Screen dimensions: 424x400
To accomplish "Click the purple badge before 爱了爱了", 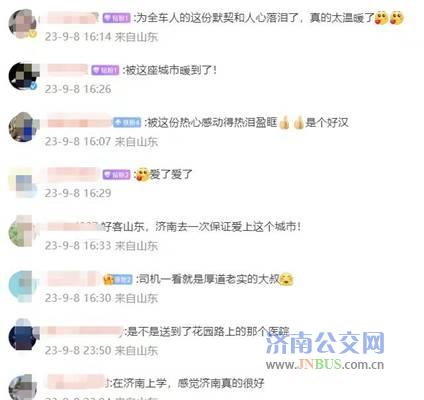I will click(x=116, y=174).
